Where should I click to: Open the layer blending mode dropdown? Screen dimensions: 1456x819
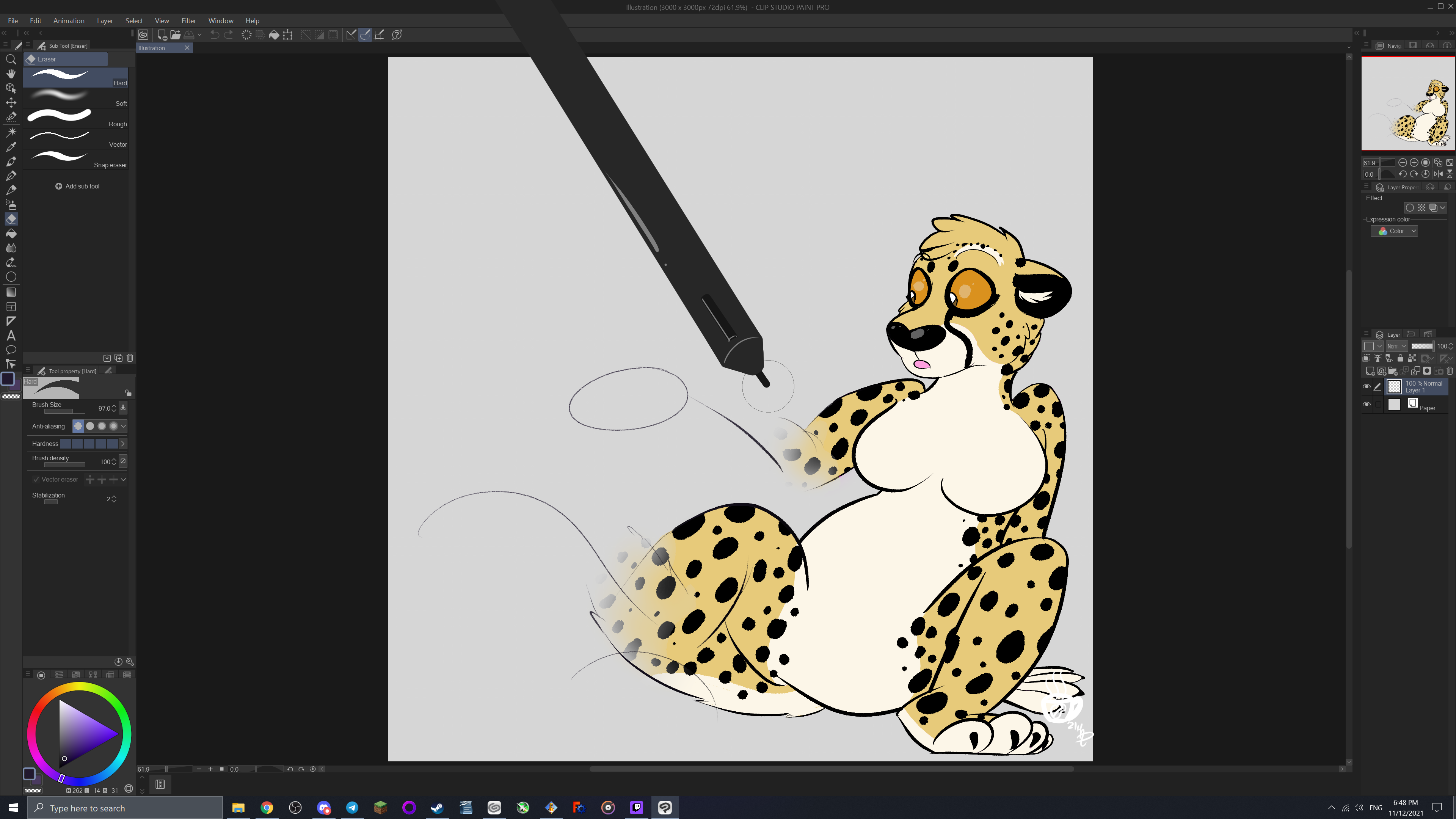[x=1396, y=346]
